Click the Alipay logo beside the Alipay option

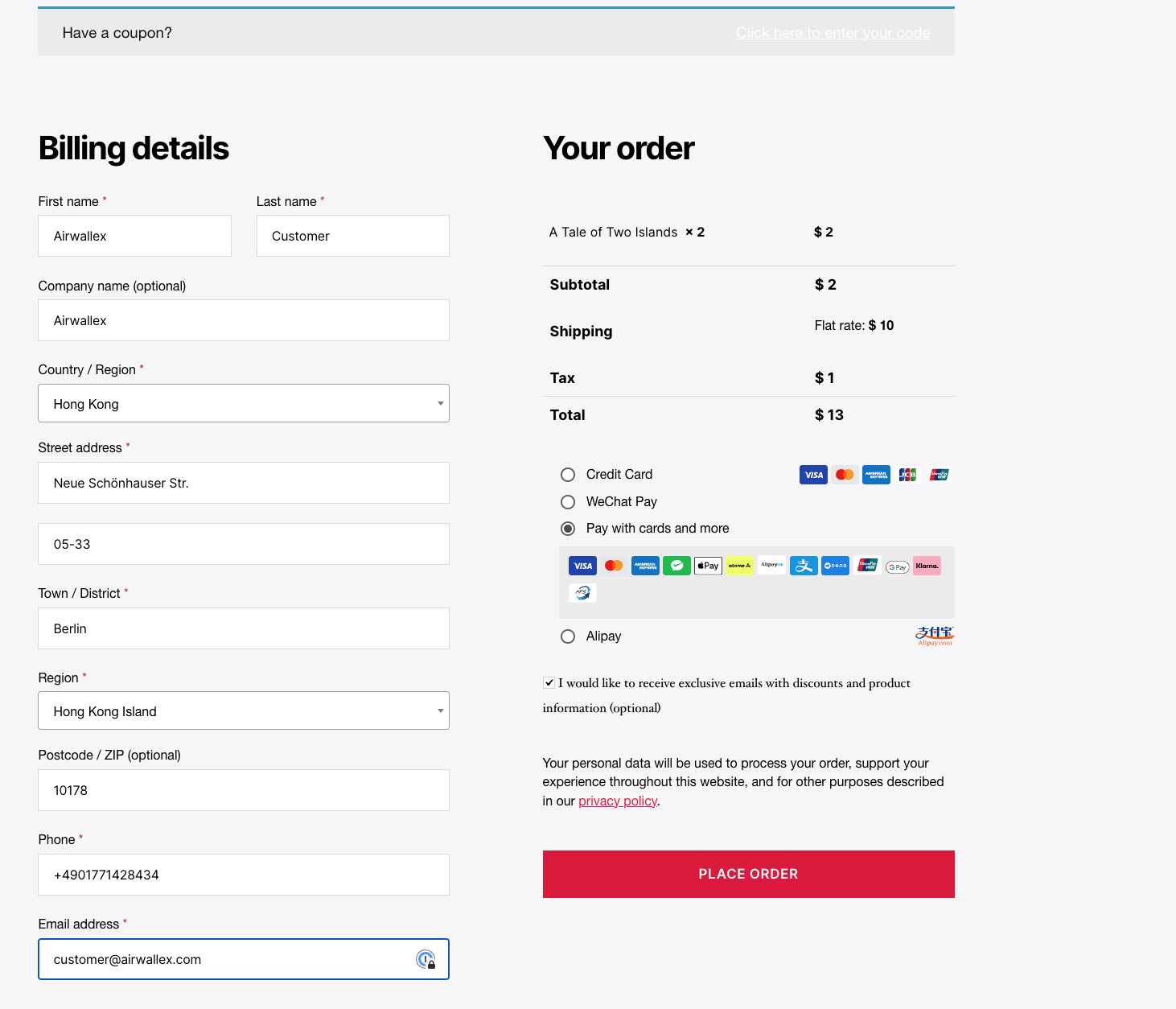[934, 635]
